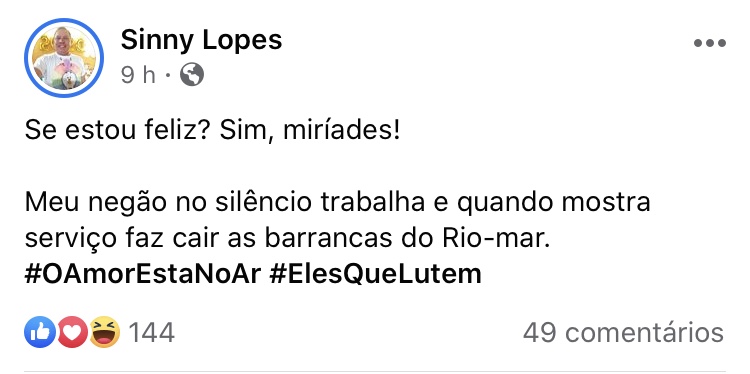Open Sinny Lopes profile picture
Image resolution: width=750 pixels, height=374 pixels.
click(x=64, y=58)
